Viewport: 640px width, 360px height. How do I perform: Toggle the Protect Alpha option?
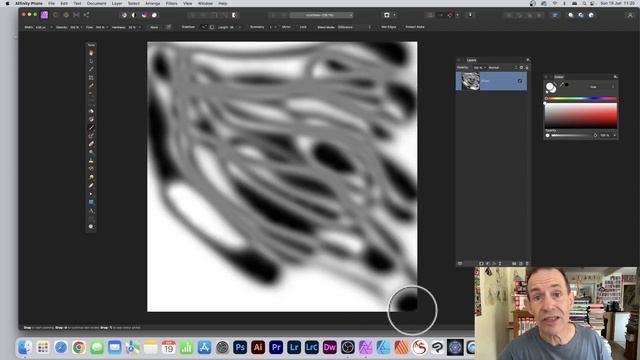tap(415, 27)
